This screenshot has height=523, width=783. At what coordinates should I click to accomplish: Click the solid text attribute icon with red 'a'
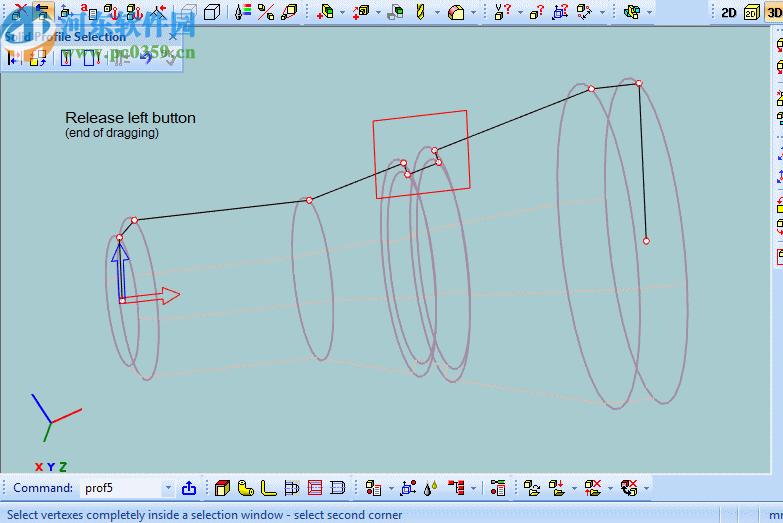pyautogui.click(x=88, y=11)
